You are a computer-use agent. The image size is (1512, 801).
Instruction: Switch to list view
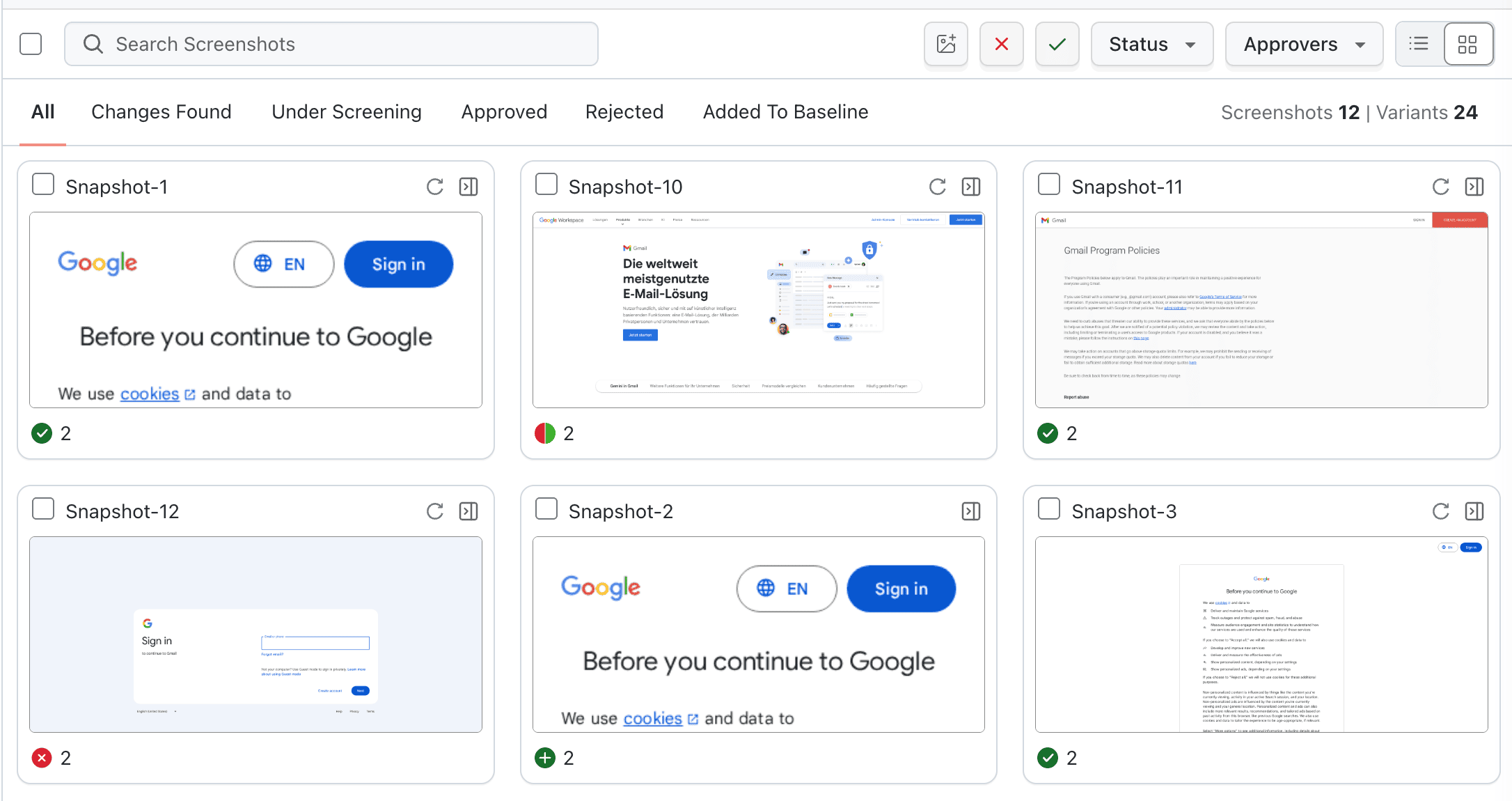(1418, 44)
